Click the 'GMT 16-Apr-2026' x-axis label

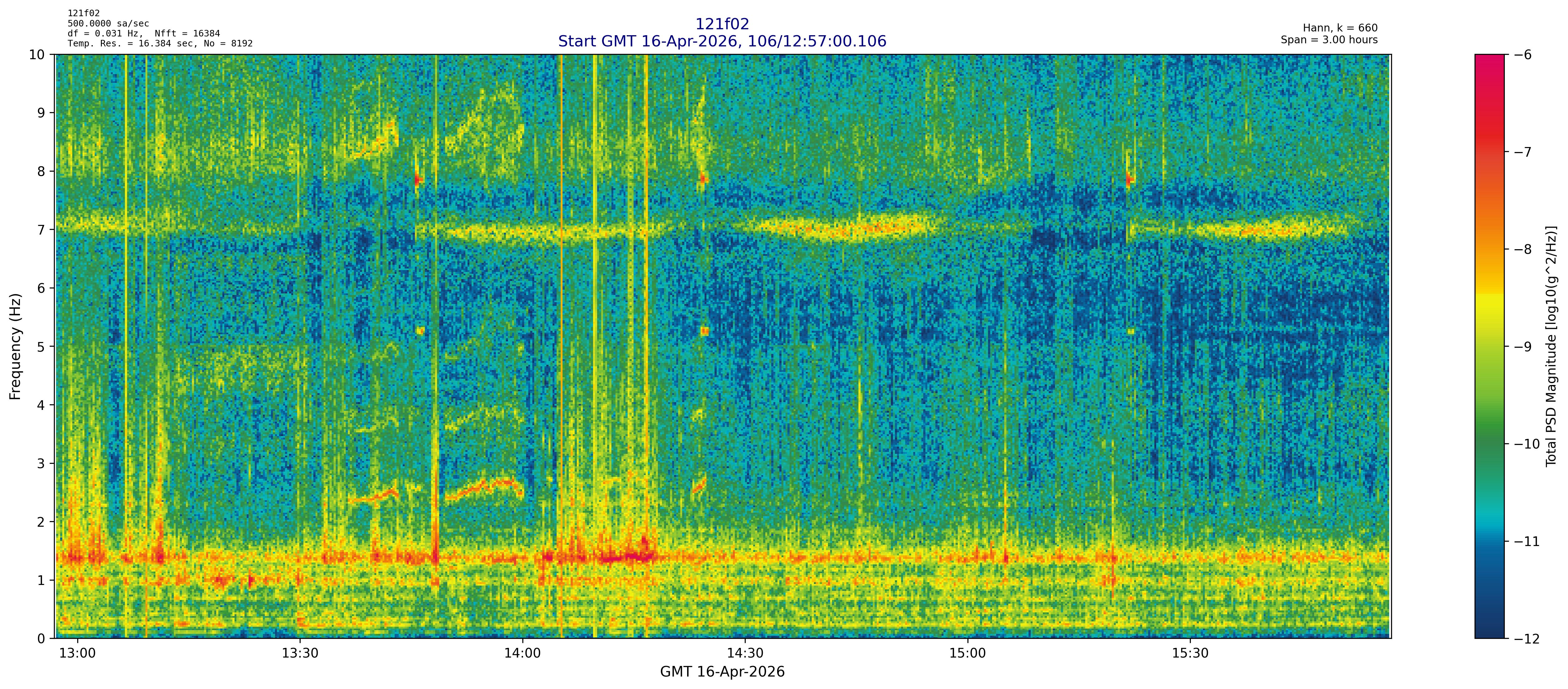pos(722,672)
